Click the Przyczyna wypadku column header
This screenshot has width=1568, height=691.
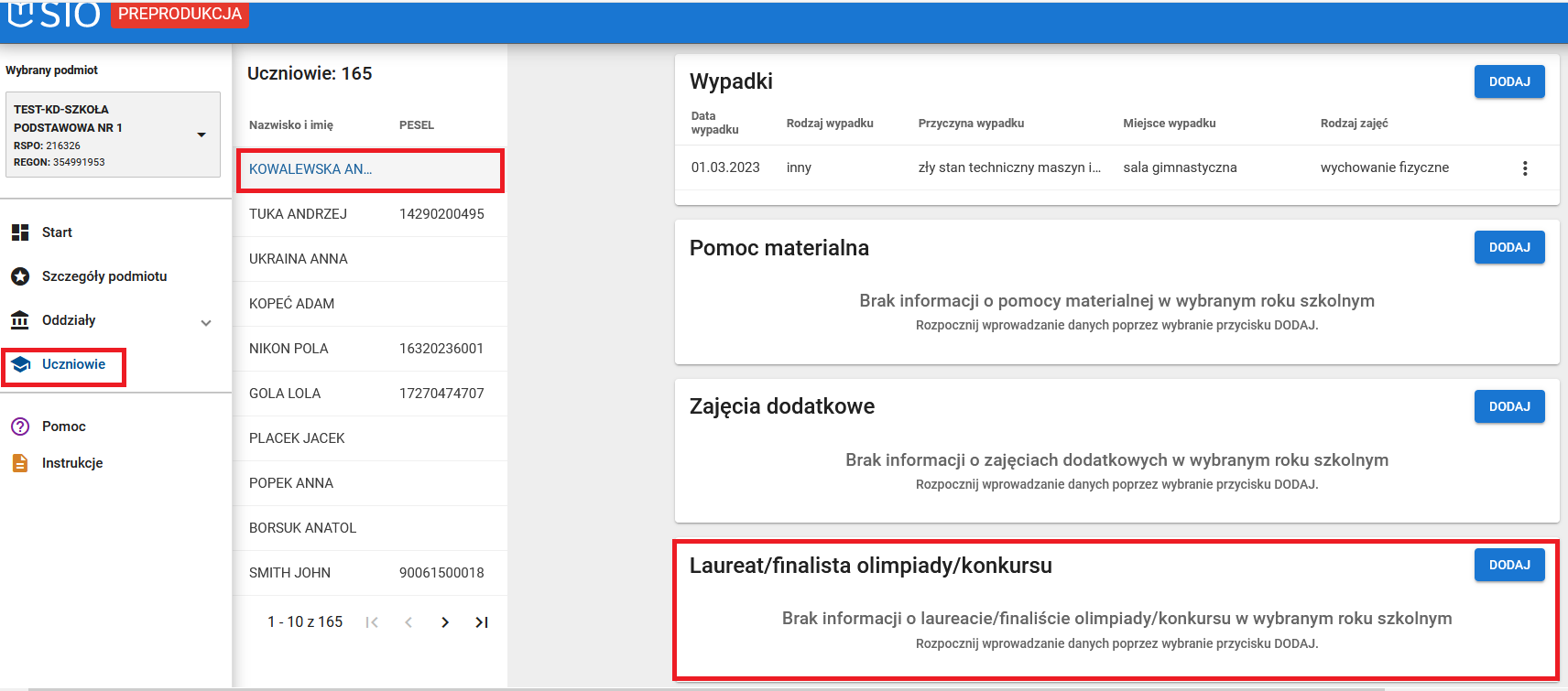[x=971, y=124]
